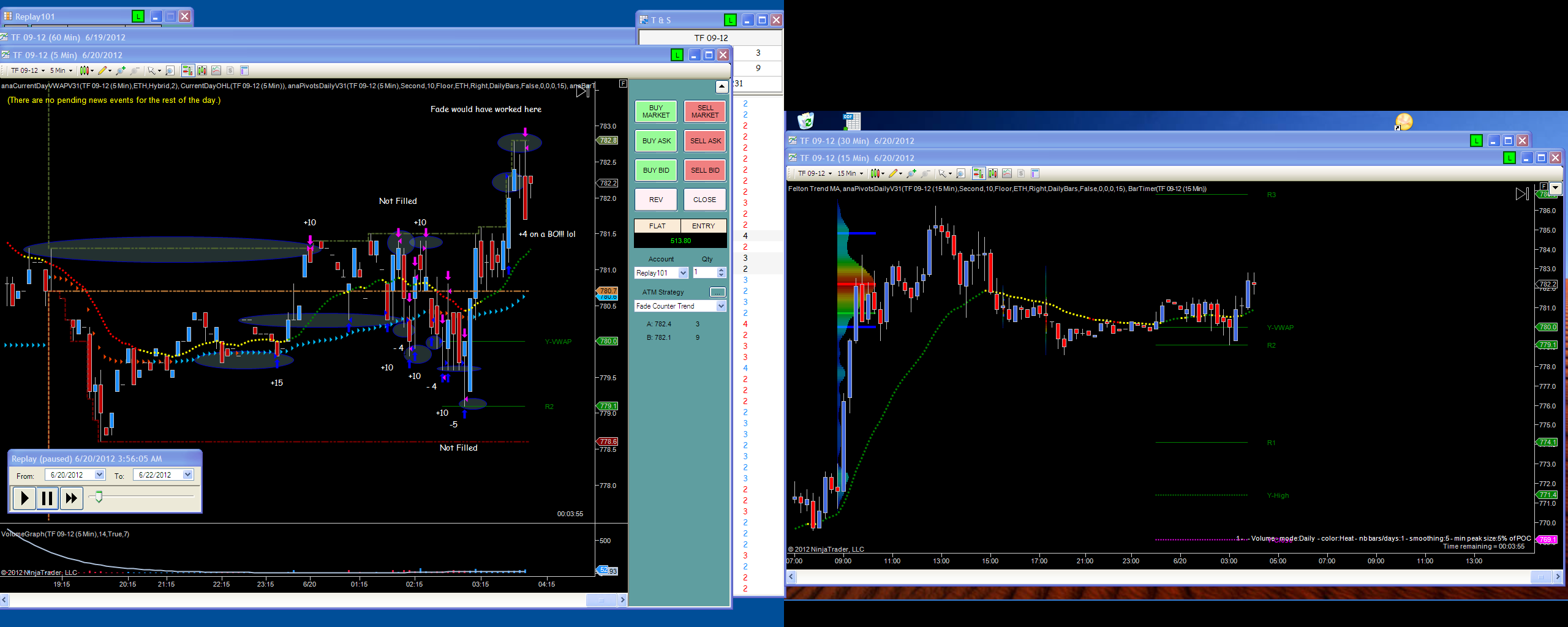Click the Qty stepper arrows
This screenshot has height=627, width=1568.
721,273
